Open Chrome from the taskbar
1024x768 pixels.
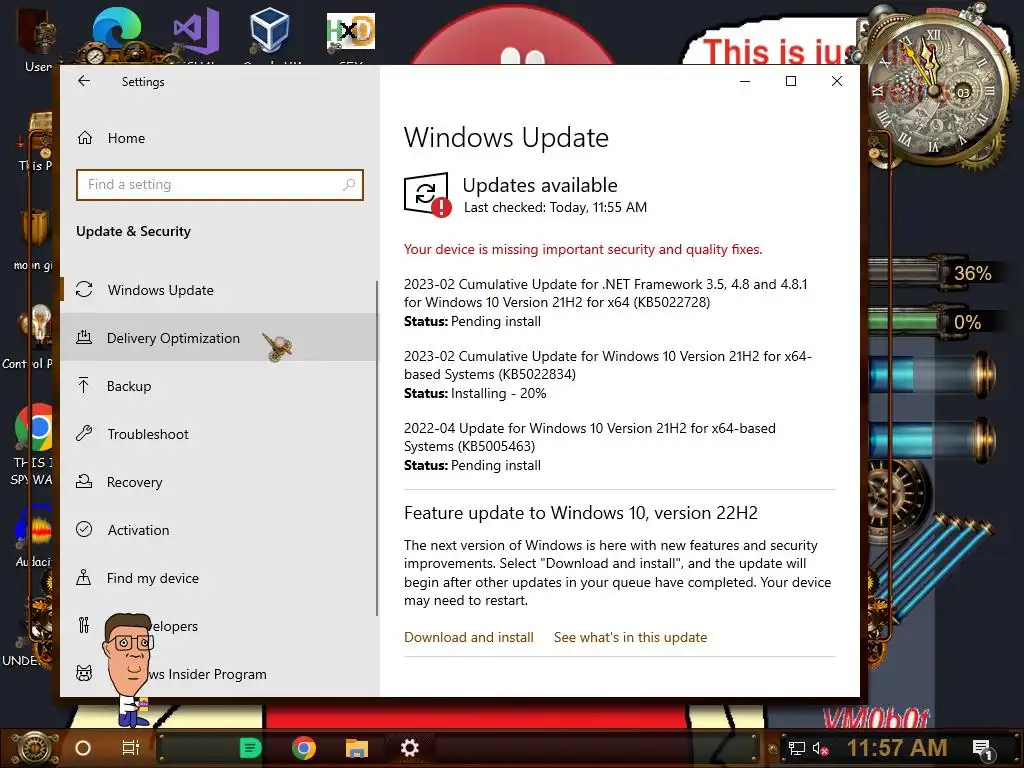click(x=304, y=748)
